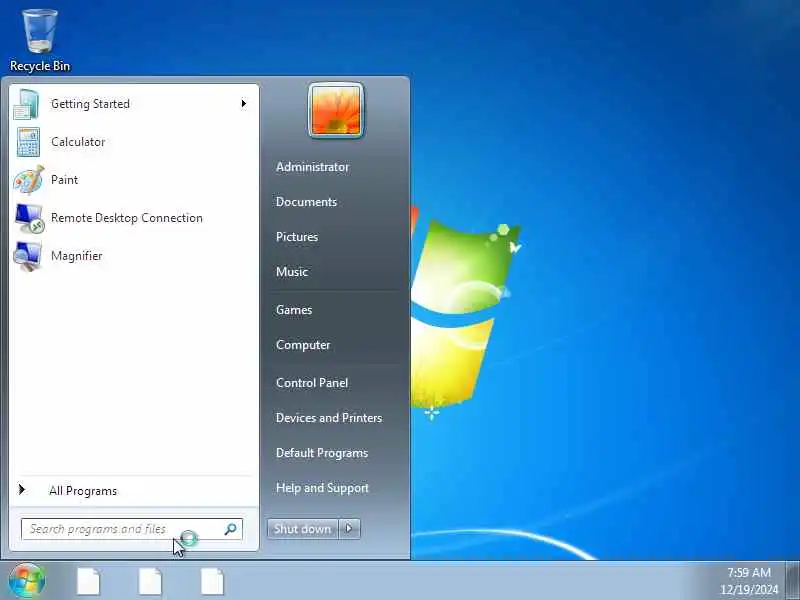Open the first blank taskbar icon
Viewport: 800px width, 600px height.
tap(88, 581)
